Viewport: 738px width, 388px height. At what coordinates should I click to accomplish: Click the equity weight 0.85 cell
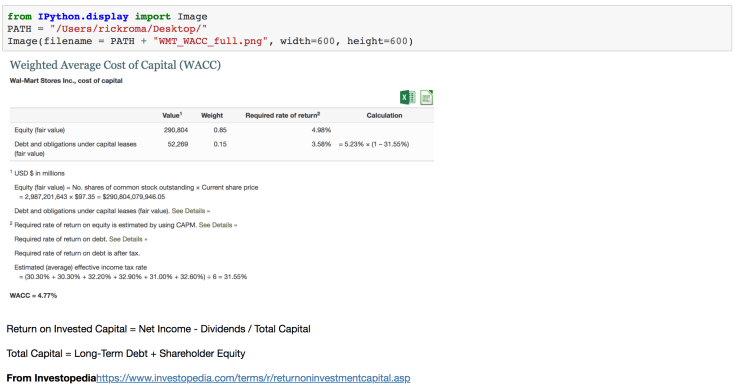pyautogui.click(x=220, y=130)
